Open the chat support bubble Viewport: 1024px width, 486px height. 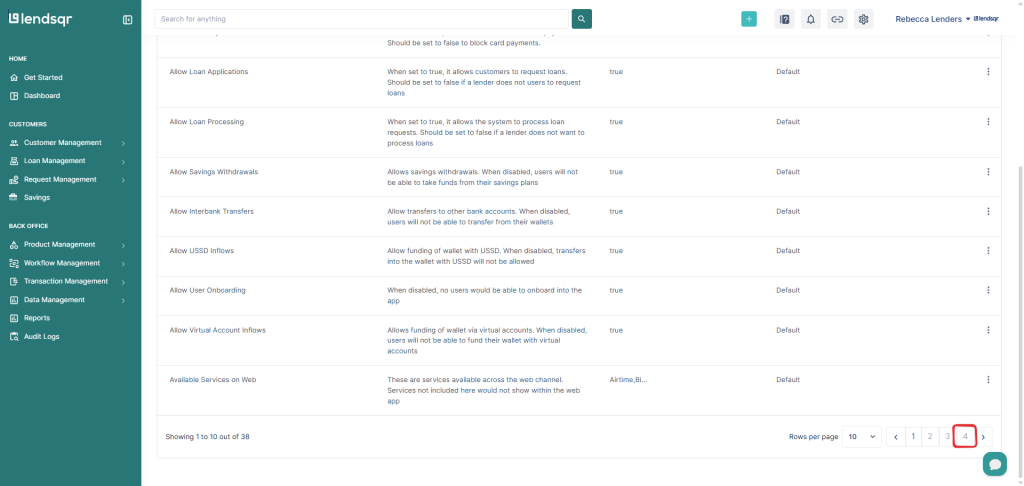(x=993, y=464)
